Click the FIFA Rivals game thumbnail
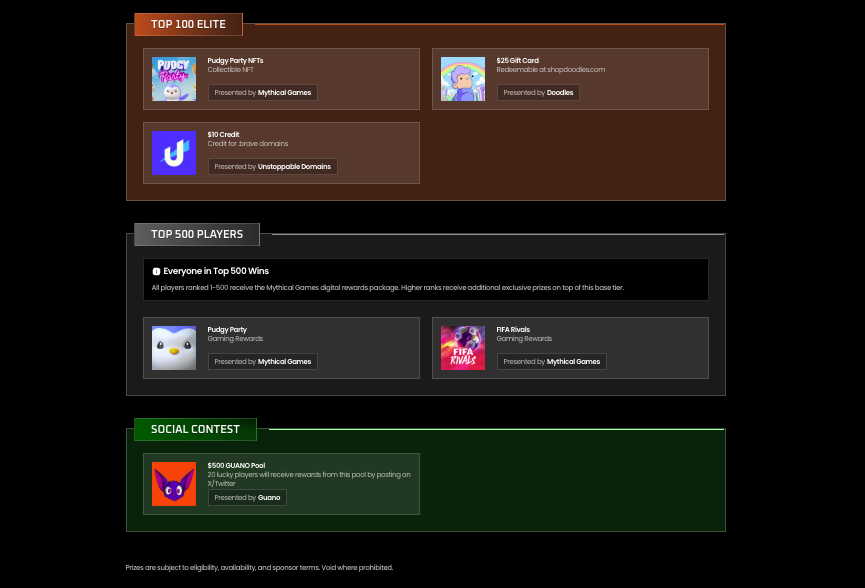This screenshot has height=588, width=865. pos(463,348)
